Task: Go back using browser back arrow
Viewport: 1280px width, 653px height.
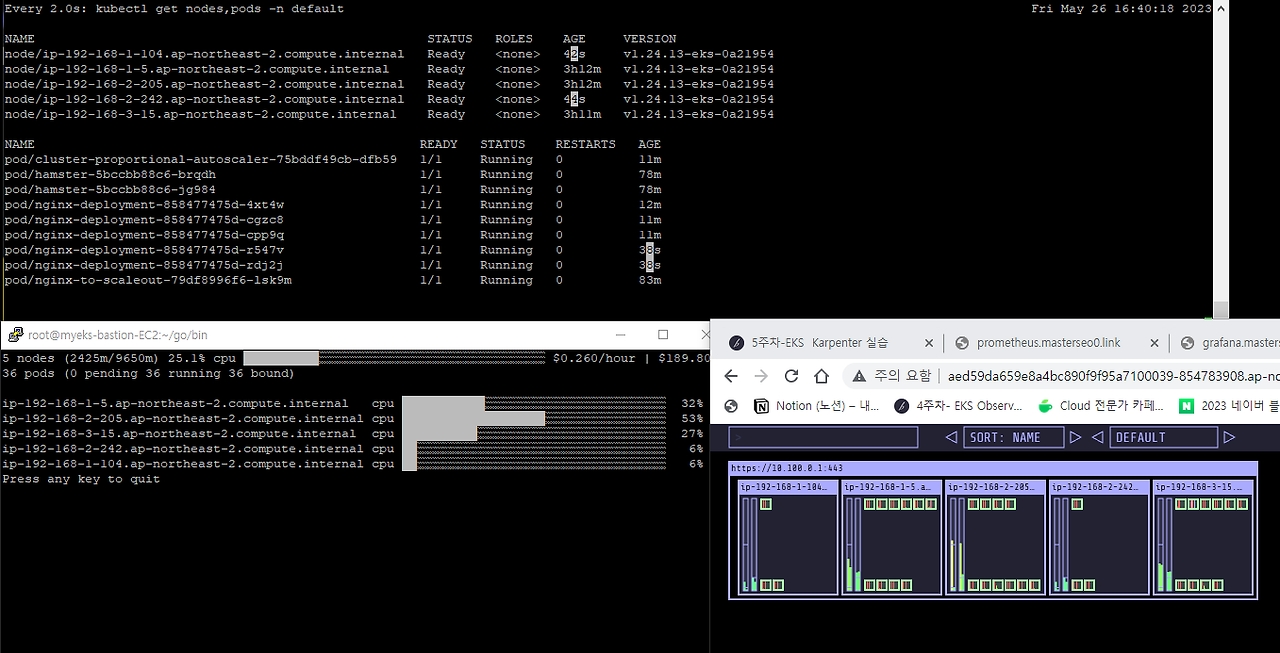Action: tap(730, 376)
